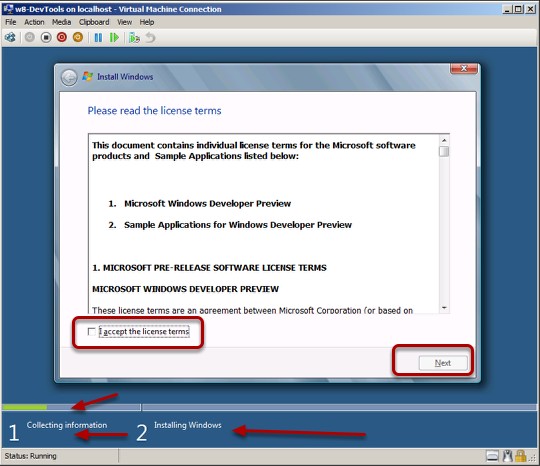Click 'Microsoft Windows Developer Preview' list item

tap(207, 204)
